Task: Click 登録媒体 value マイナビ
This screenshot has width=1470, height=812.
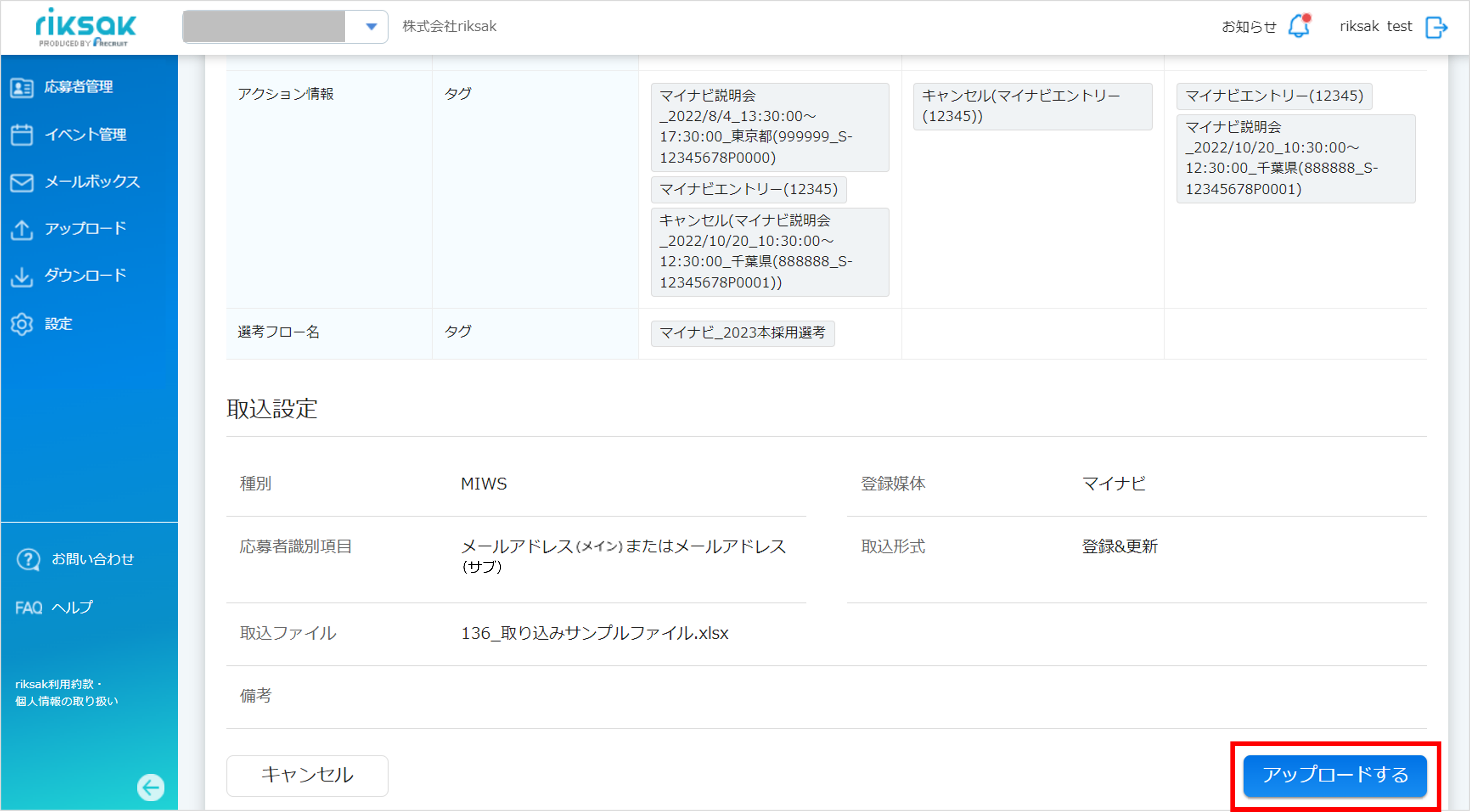Action: pos(1113,484)
